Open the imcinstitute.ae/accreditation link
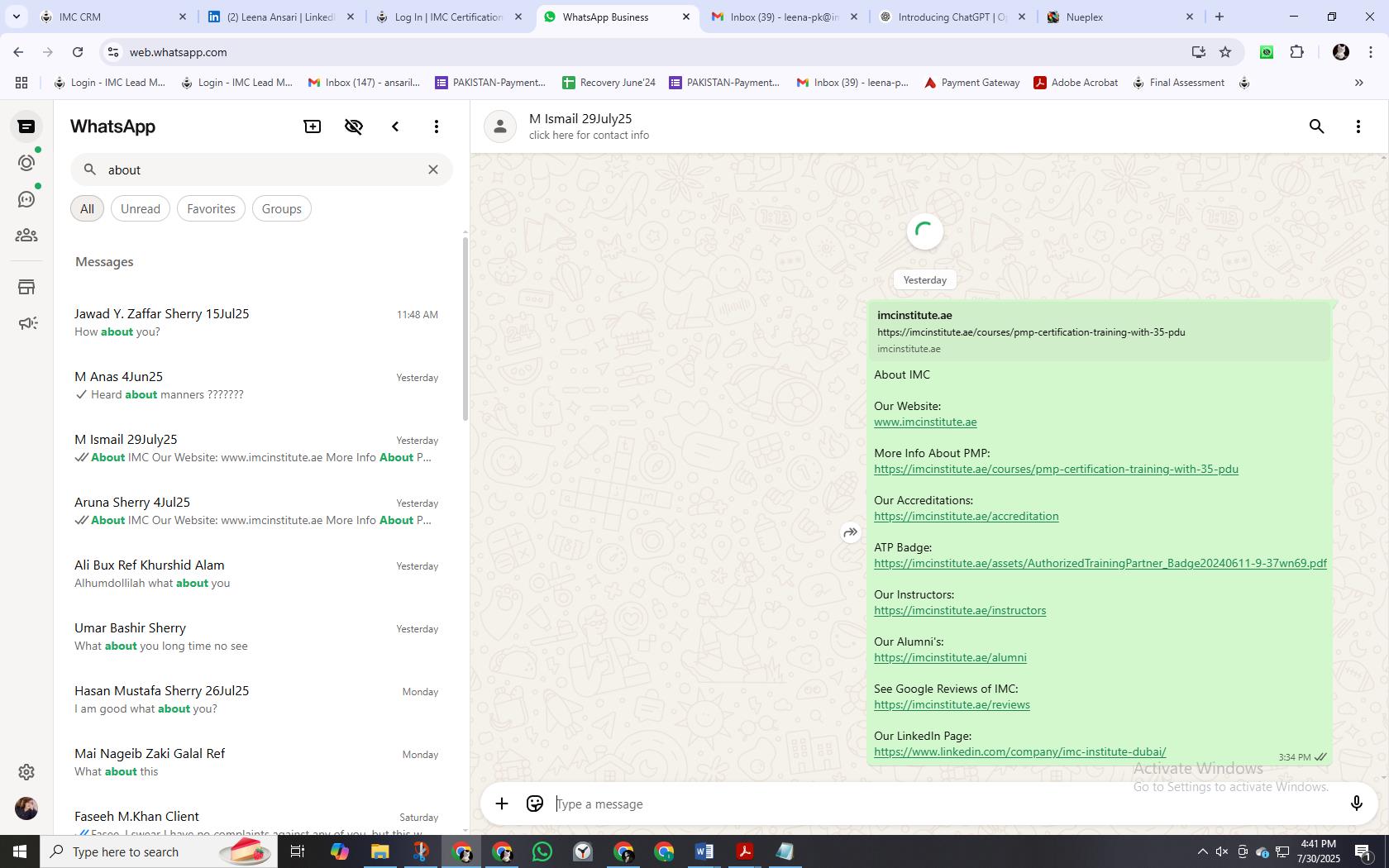Viewport: 1389px width, 868px height. (x=966, y=517)
